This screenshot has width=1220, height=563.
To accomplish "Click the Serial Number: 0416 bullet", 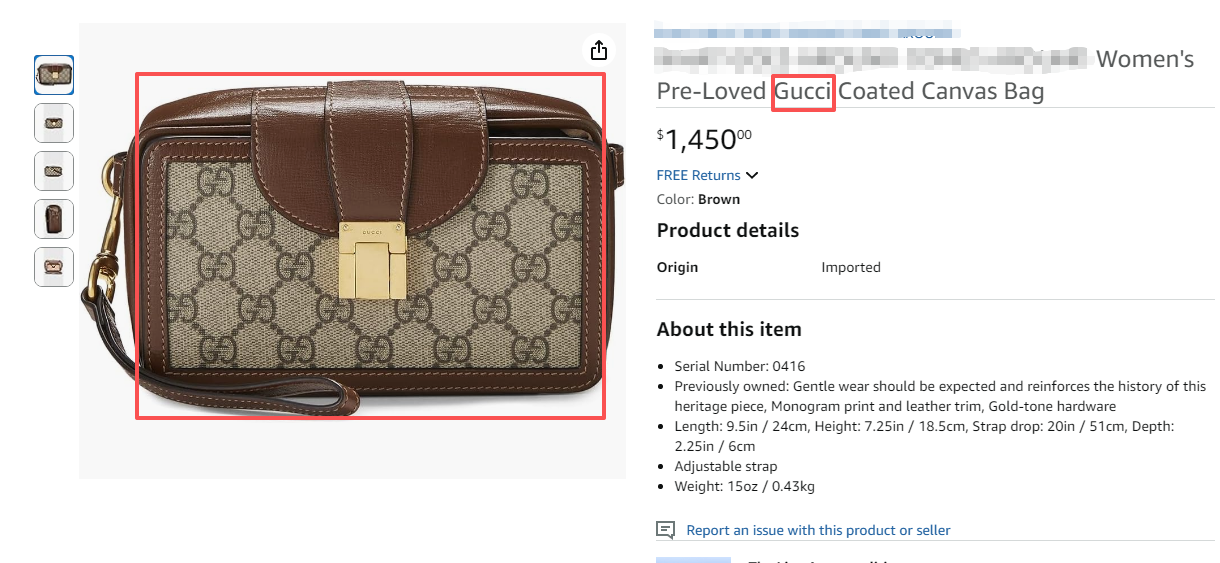I will click(x=739, y=367).
